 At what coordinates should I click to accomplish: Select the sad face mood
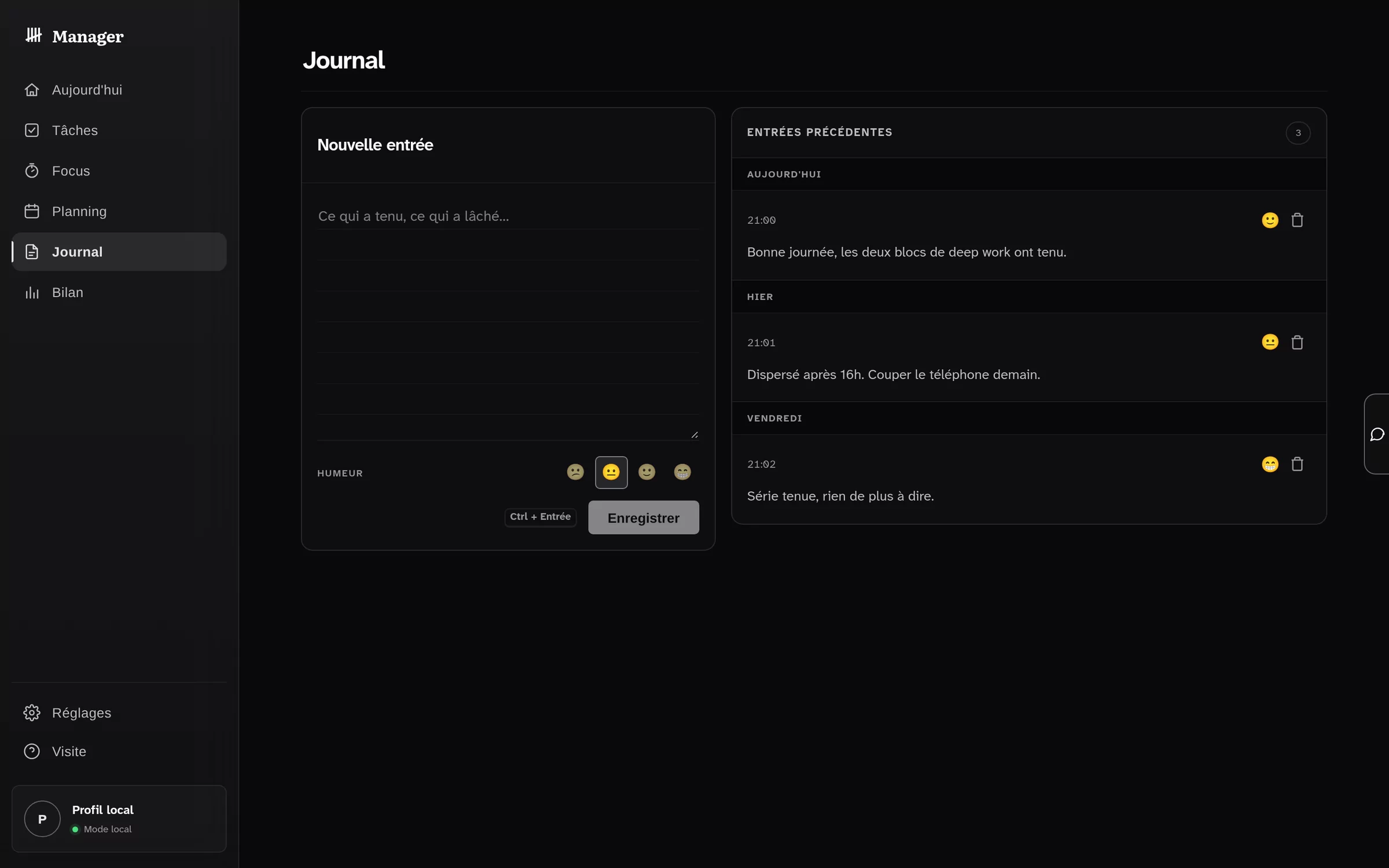click(575, 472)
